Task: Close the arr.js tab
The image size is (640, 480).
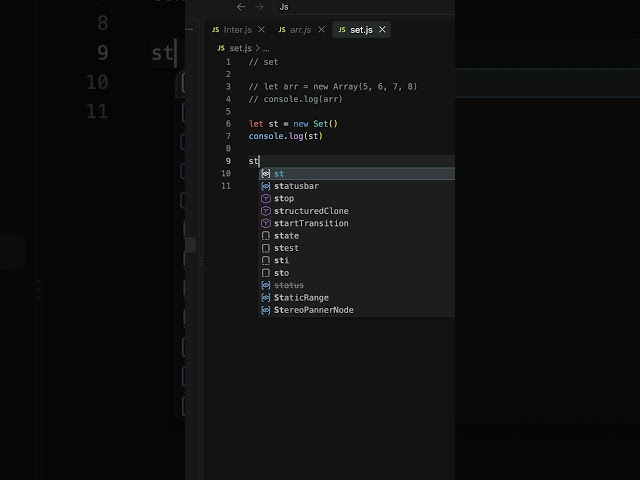Action: [322, 30]
